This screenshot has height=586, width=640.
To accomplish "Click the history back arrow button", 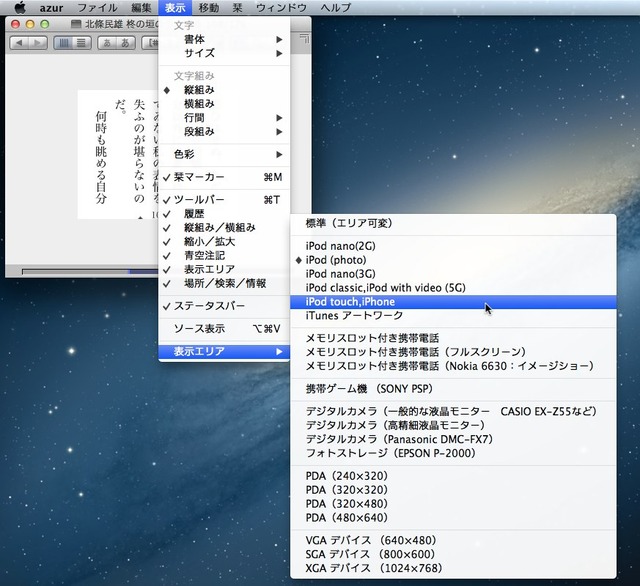I will tap(19, 43).
